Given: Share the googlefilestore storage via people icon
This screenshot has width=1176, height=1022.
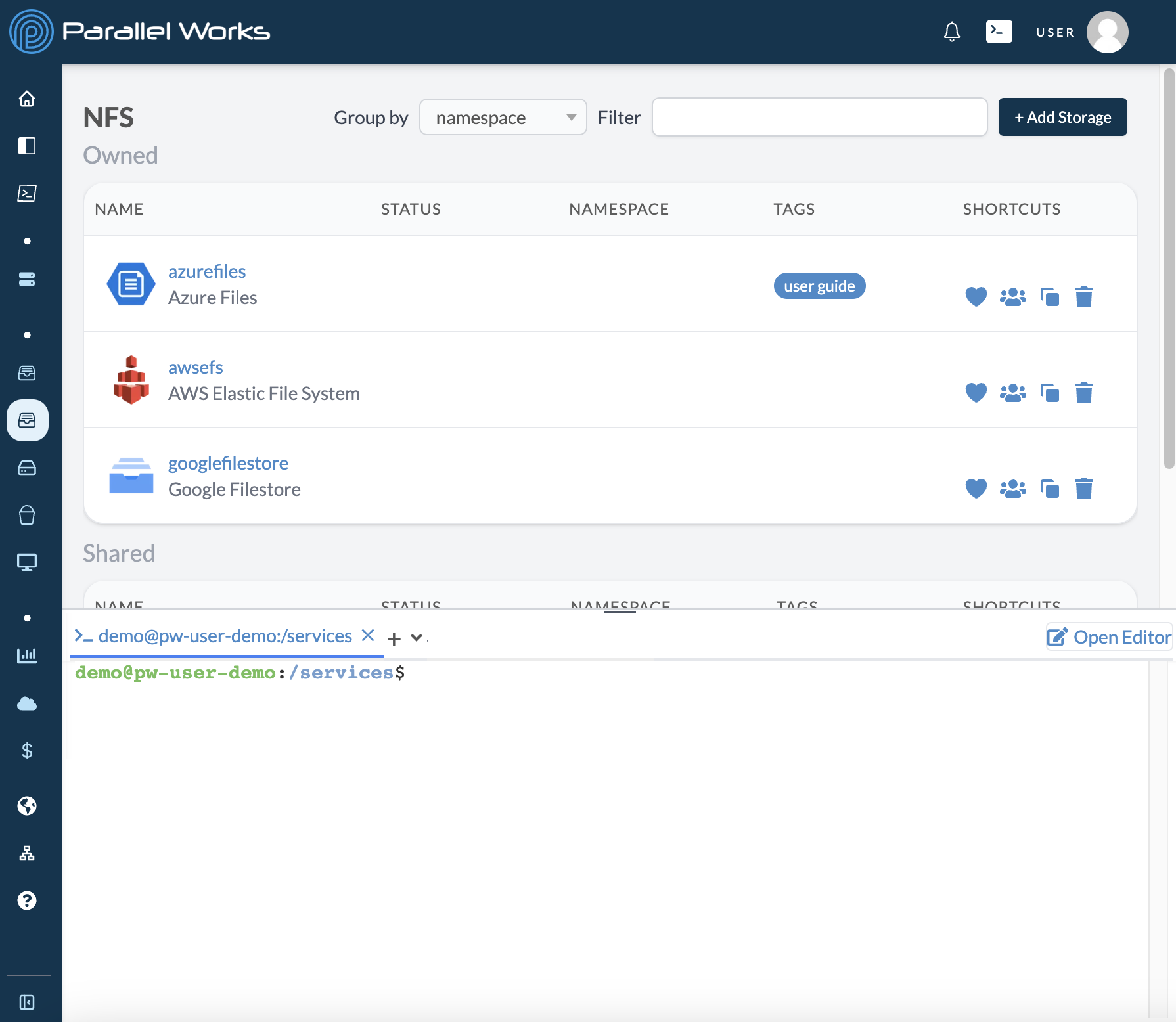Looking at the screenshot, I should 1013,489.
